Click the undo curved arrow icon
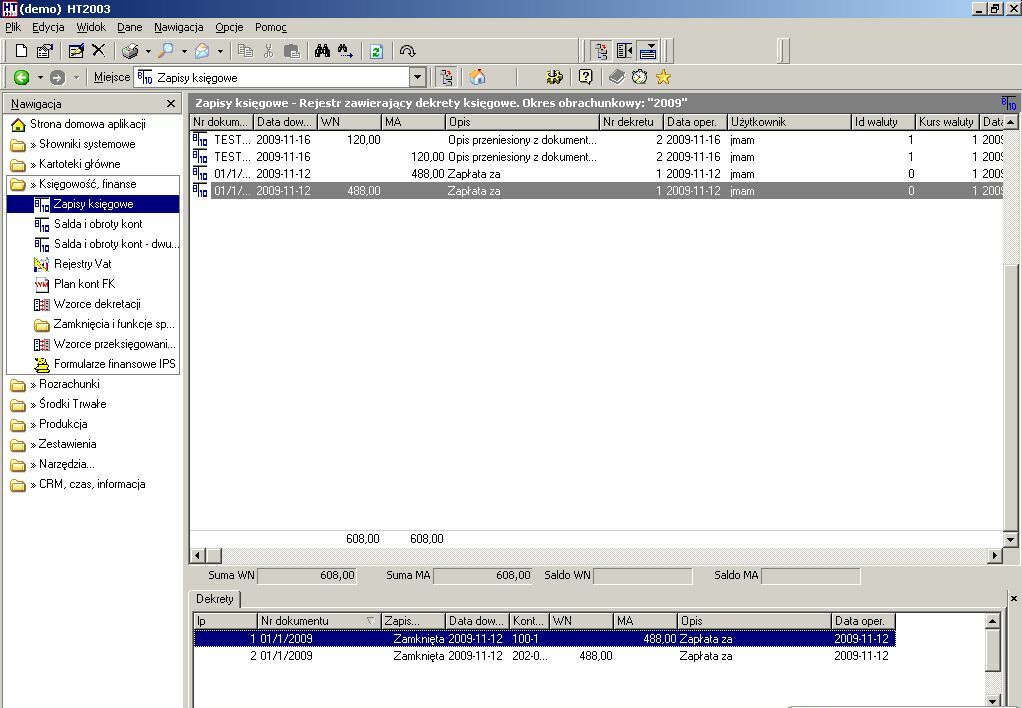The image size is (1022, 708). point(407,51)
